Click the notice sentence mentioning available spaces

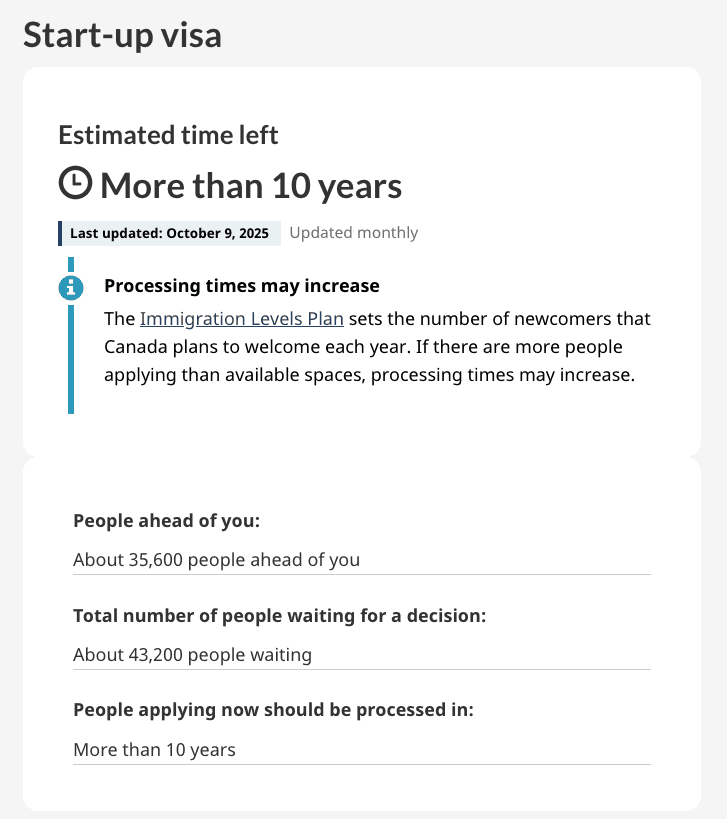370,375
